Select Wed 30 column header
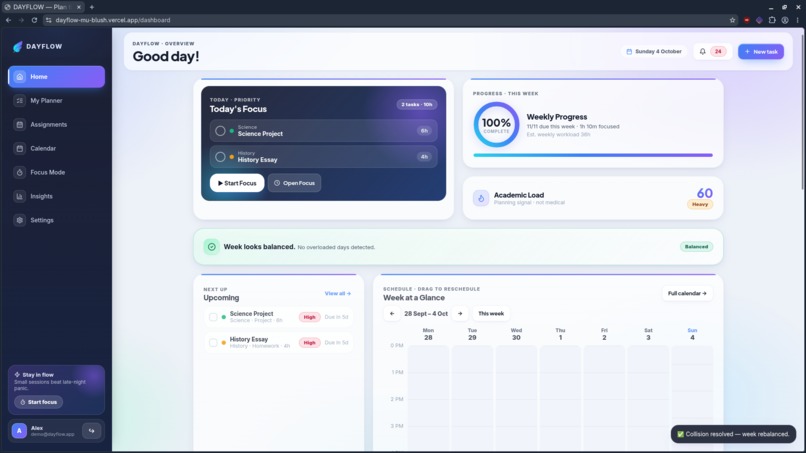The width and height of the screenshot is (806, 453). tap(516, 334)
